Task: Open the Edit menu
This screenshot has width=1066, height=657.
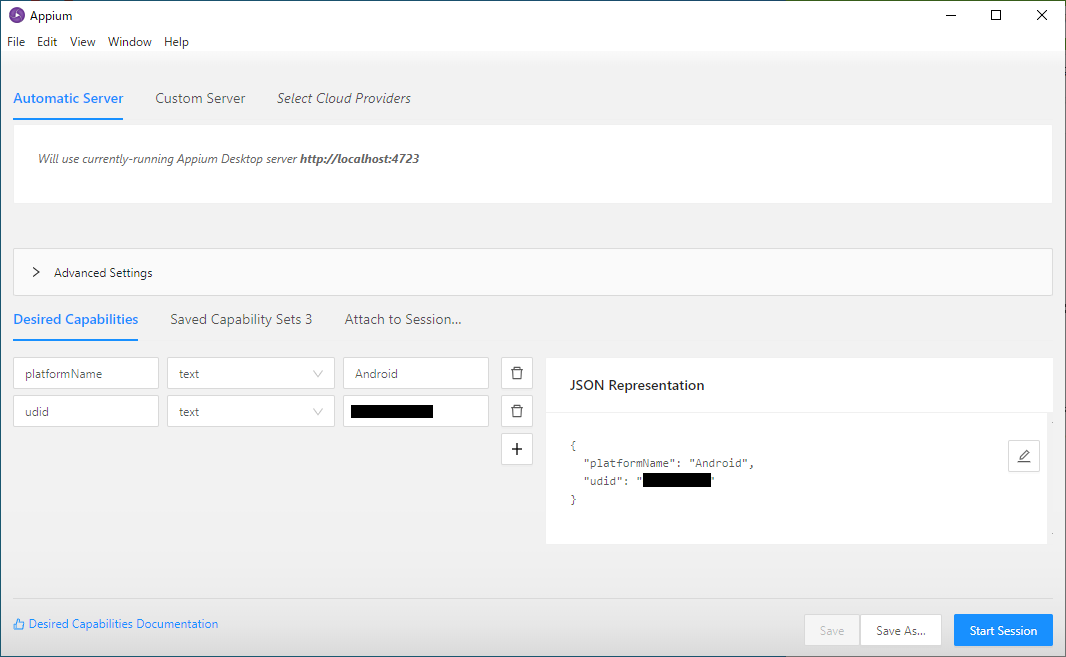Action: coord(47,42)
